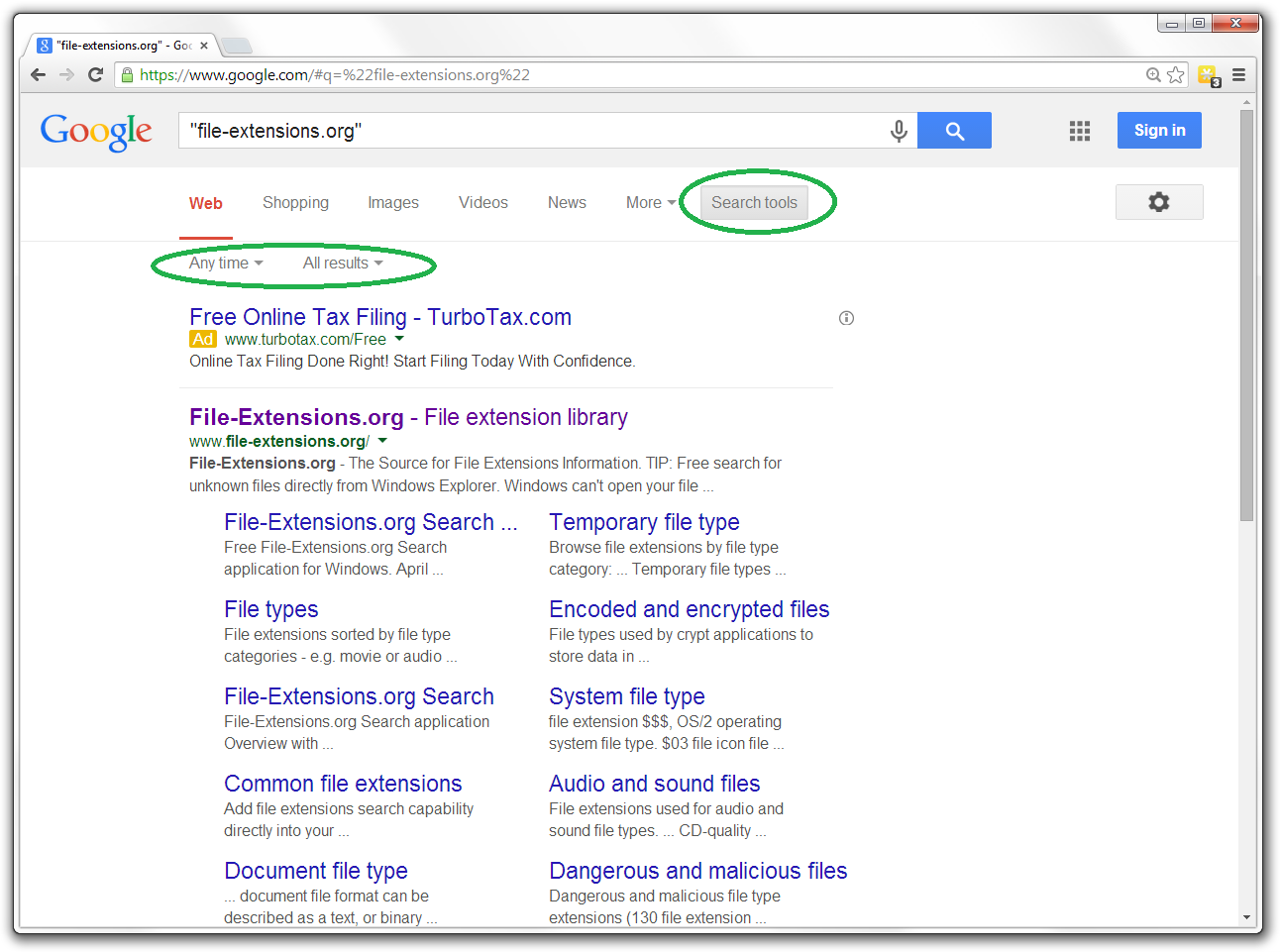Click the ad info icon next to TurboTax result
The height and width of the screenshot is (952, 1281).
click(846, 317)
